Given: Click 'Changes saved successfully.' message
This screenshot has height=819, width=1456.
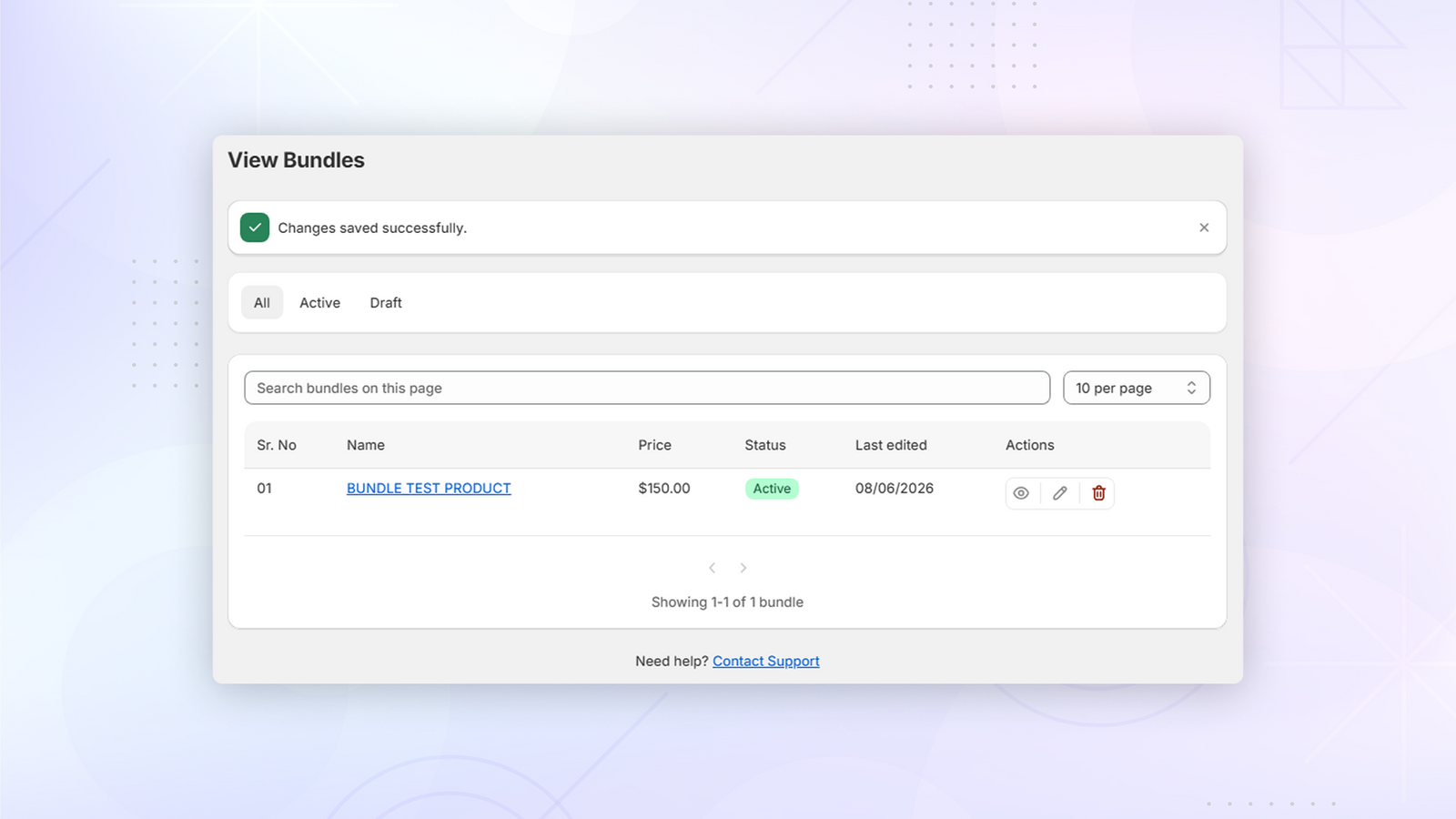Looking at the screenshot, I should (372, 228).
